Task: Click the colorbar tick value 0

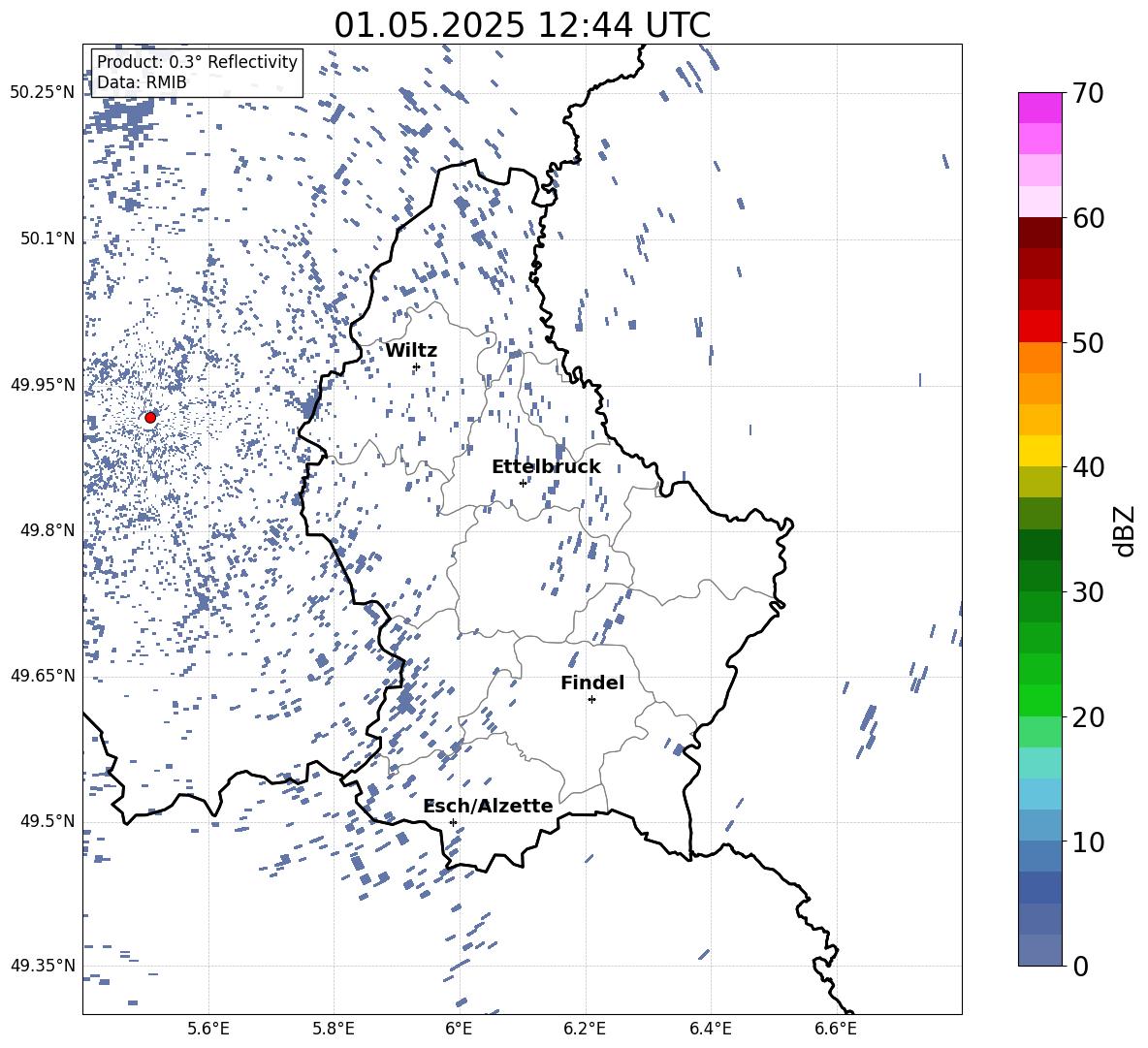Action: tap(1081, 967)
